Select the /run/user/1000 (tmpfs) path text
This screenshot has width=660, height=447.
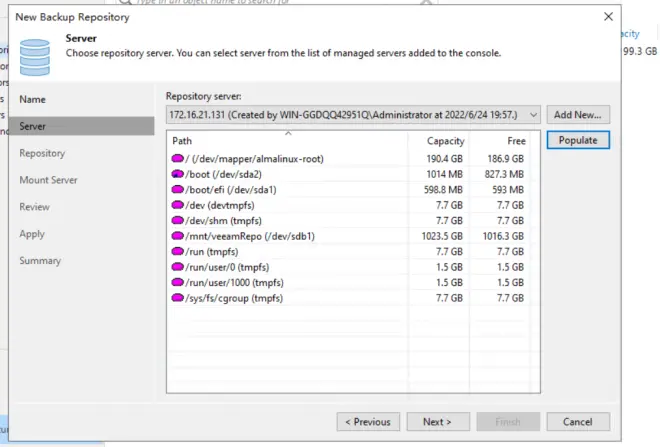click(x=234, y=282)
